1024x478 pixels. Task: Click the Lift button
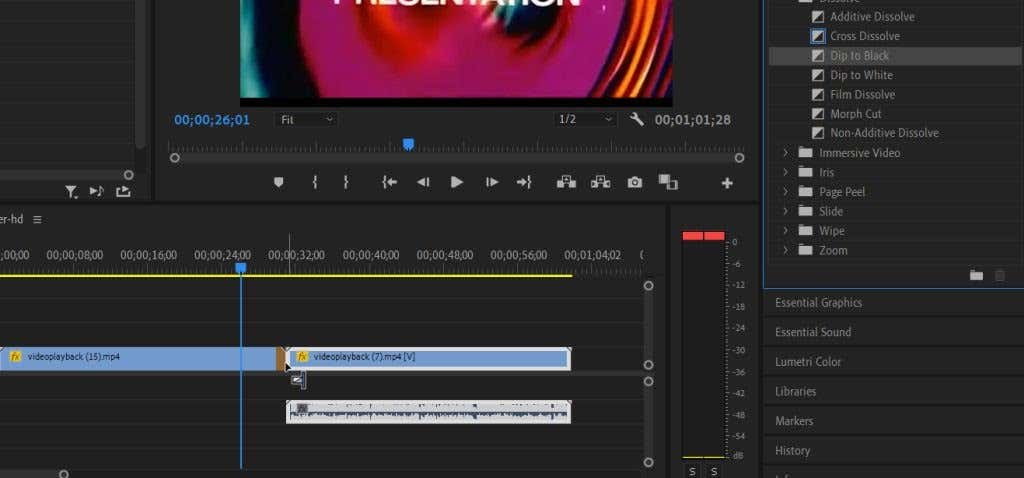(x=566, y=182)
